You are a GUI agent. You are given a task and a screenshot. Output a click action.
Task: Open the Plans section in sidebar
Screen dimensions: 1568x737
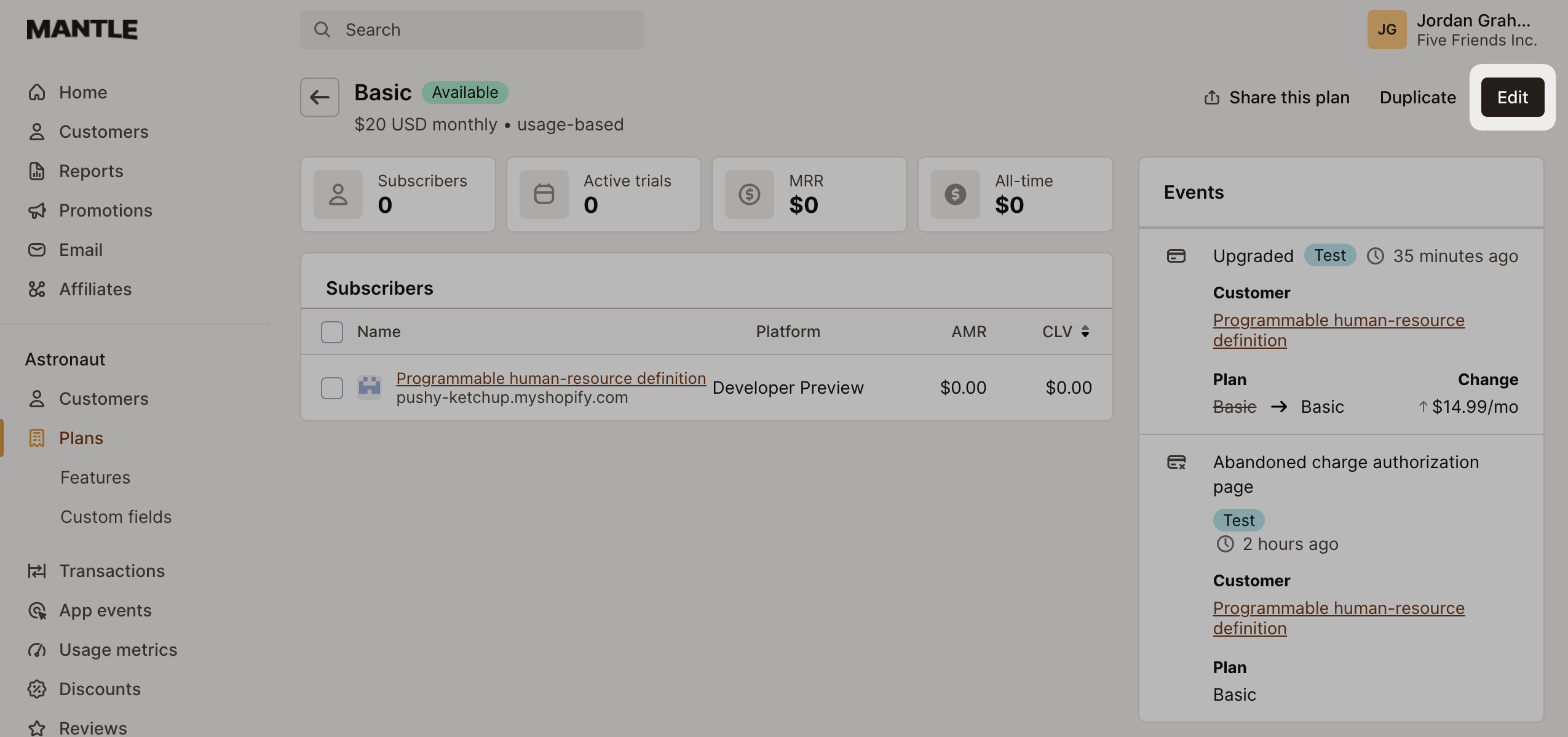click(x=81, y=438)
